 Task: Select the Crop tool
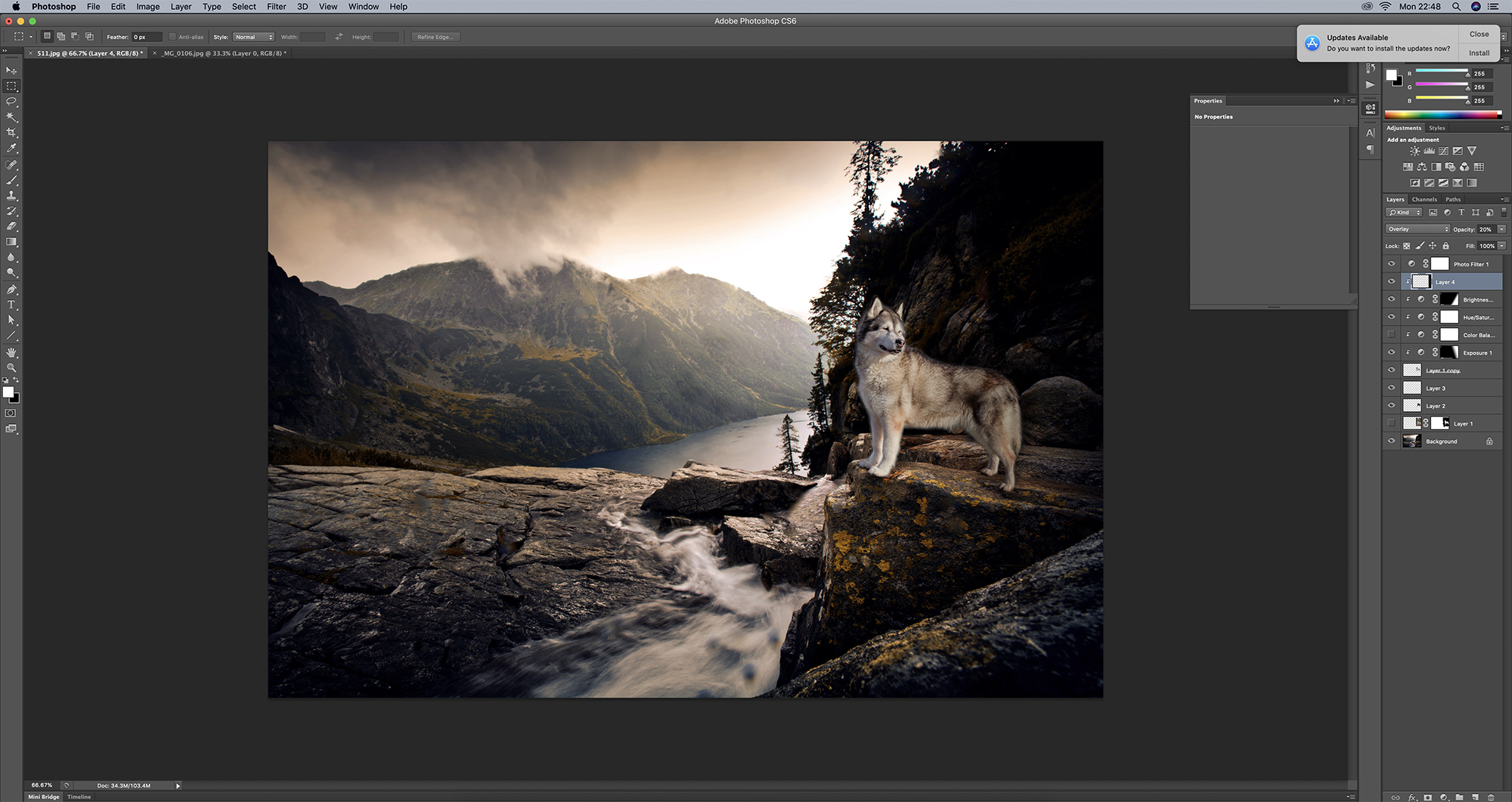(x=11, y=132)
